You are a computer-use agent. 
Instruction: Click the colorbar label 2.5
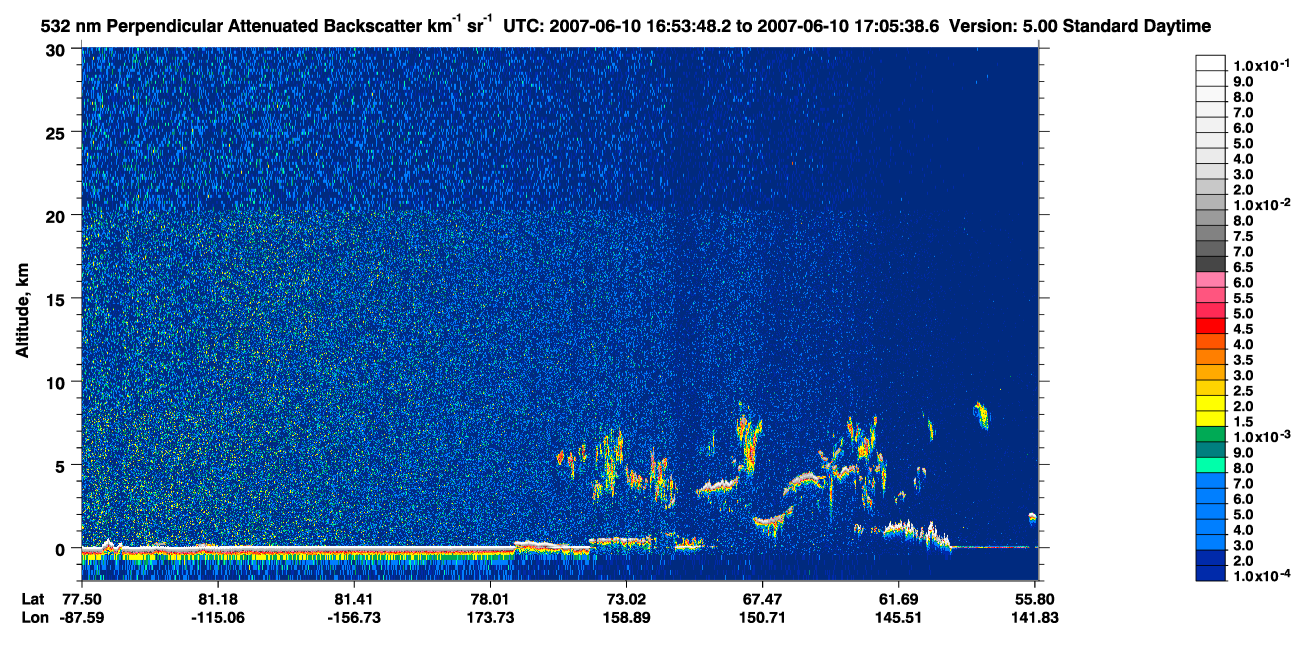click(1245, 390)
